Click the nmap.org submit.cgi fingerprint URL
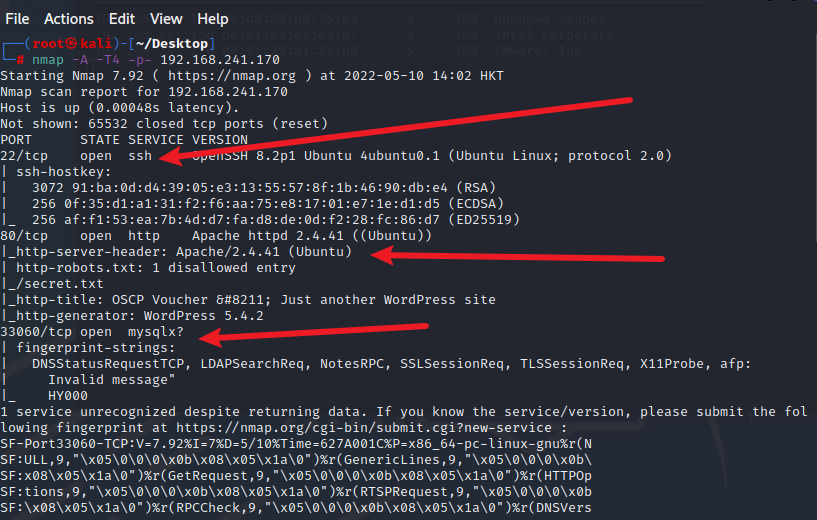 point(364,428)
